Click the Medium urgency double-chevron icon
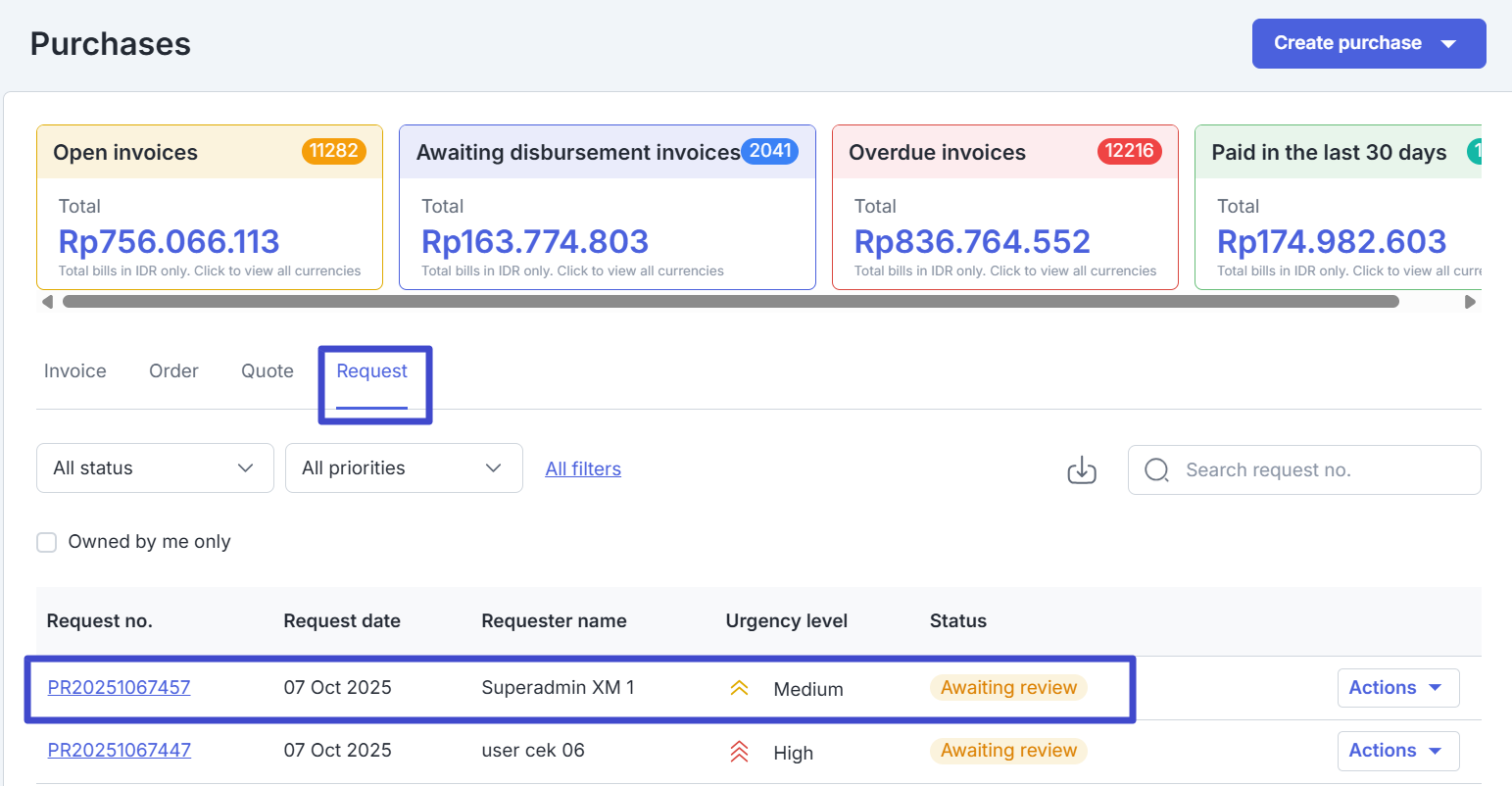Screen dimensions: 1512x786 (739, 689)
